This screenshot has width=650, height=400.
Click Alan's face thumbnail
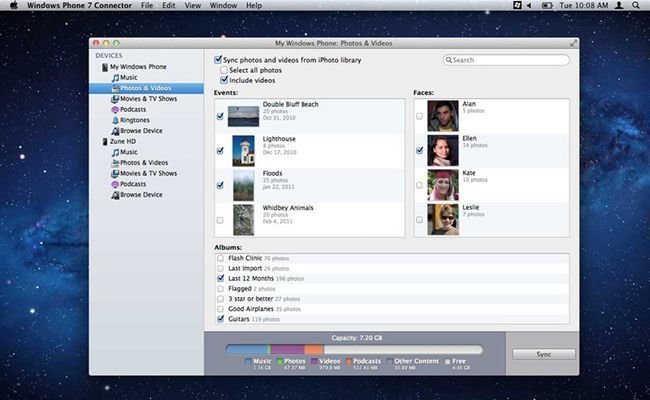click(443, 116)
